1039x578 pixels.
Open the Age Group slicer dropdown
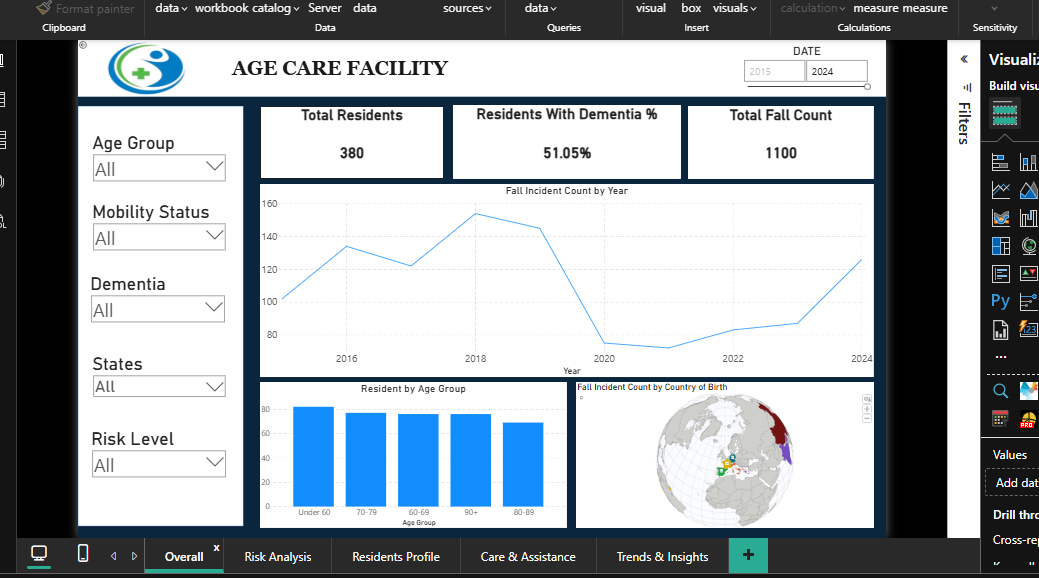tap(213, 167)
